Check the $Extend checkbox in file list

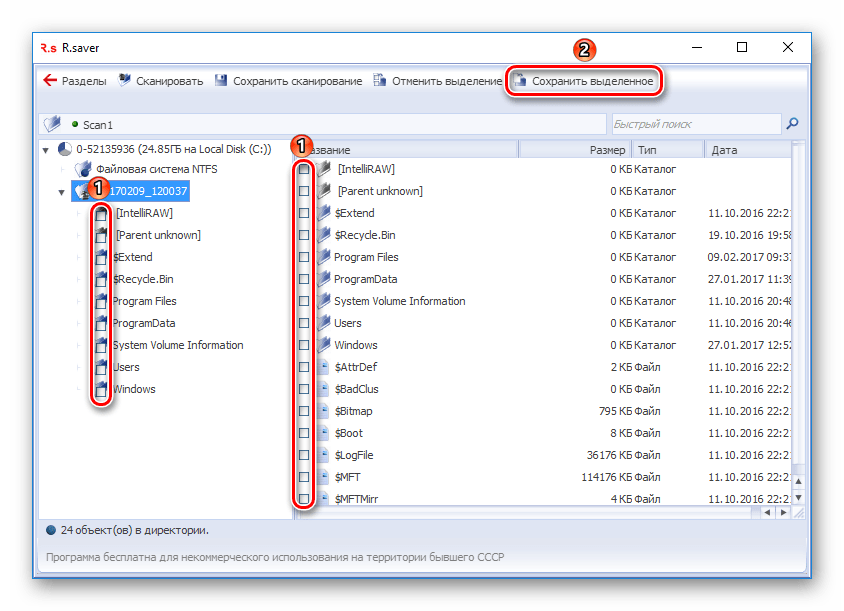pyautogui.click(x=304, y=213)
